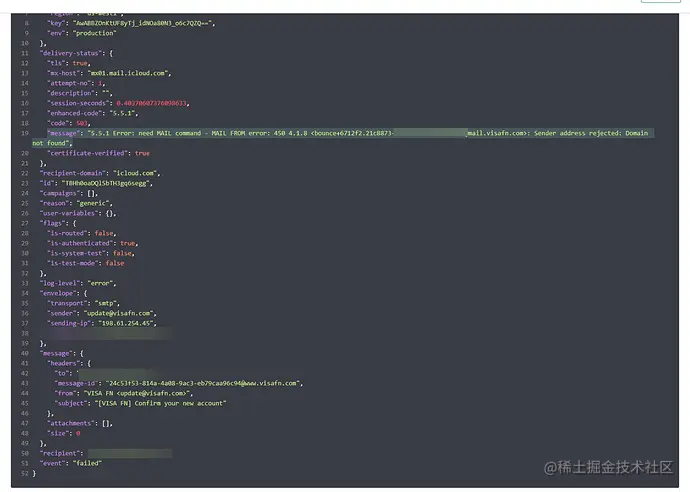Viewport: 690px width, 492px height.
Task: Click the "from": "VISA FN" line
Action: pyautogui.click(x=124, y=393)
